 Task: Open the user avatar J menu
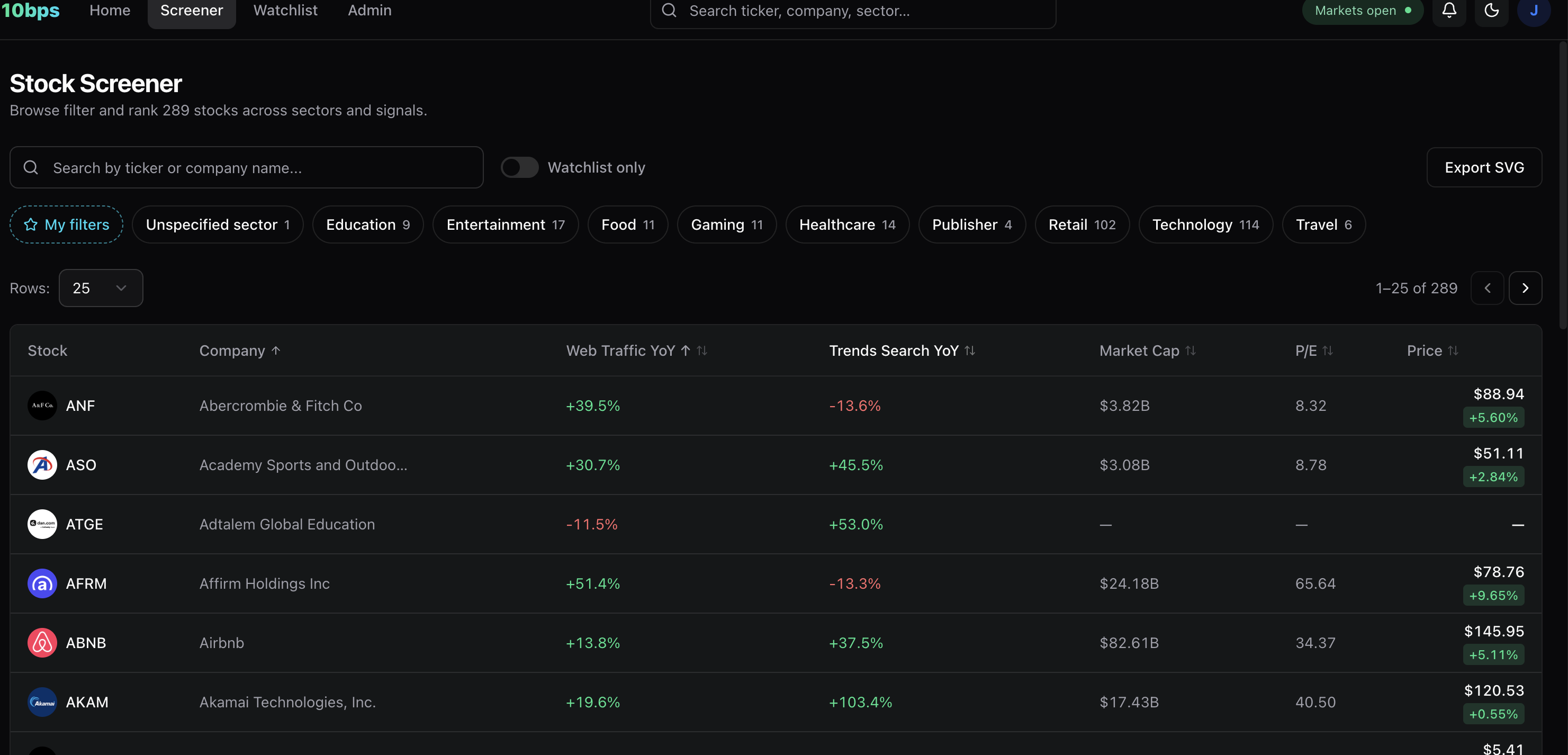pyautogui.click(x=1533, y=11)
